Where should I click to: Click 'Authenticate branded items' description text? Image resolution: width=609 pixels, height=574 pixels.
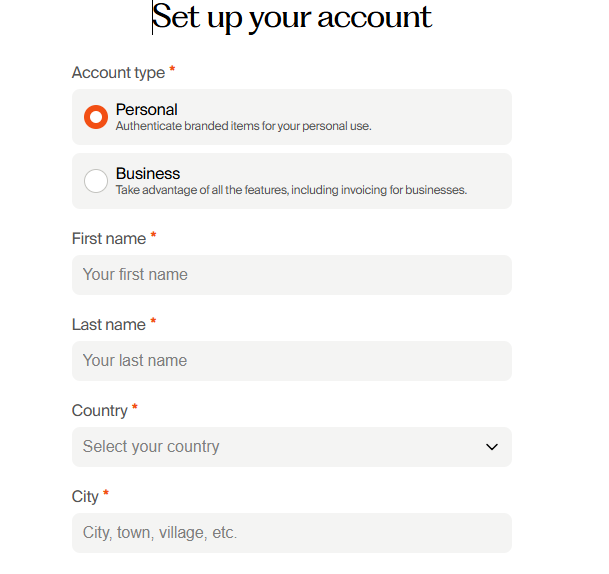243,126
